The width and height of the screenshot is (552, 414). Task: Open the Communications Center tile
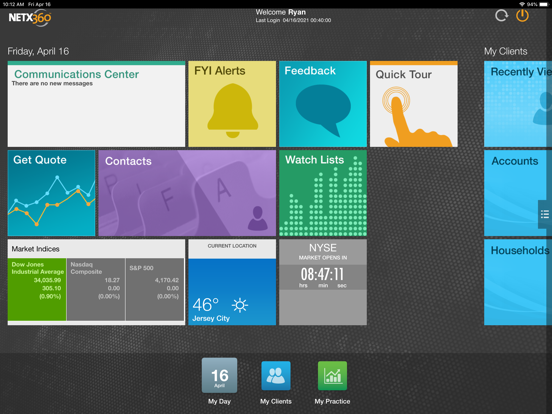[96, 104]
